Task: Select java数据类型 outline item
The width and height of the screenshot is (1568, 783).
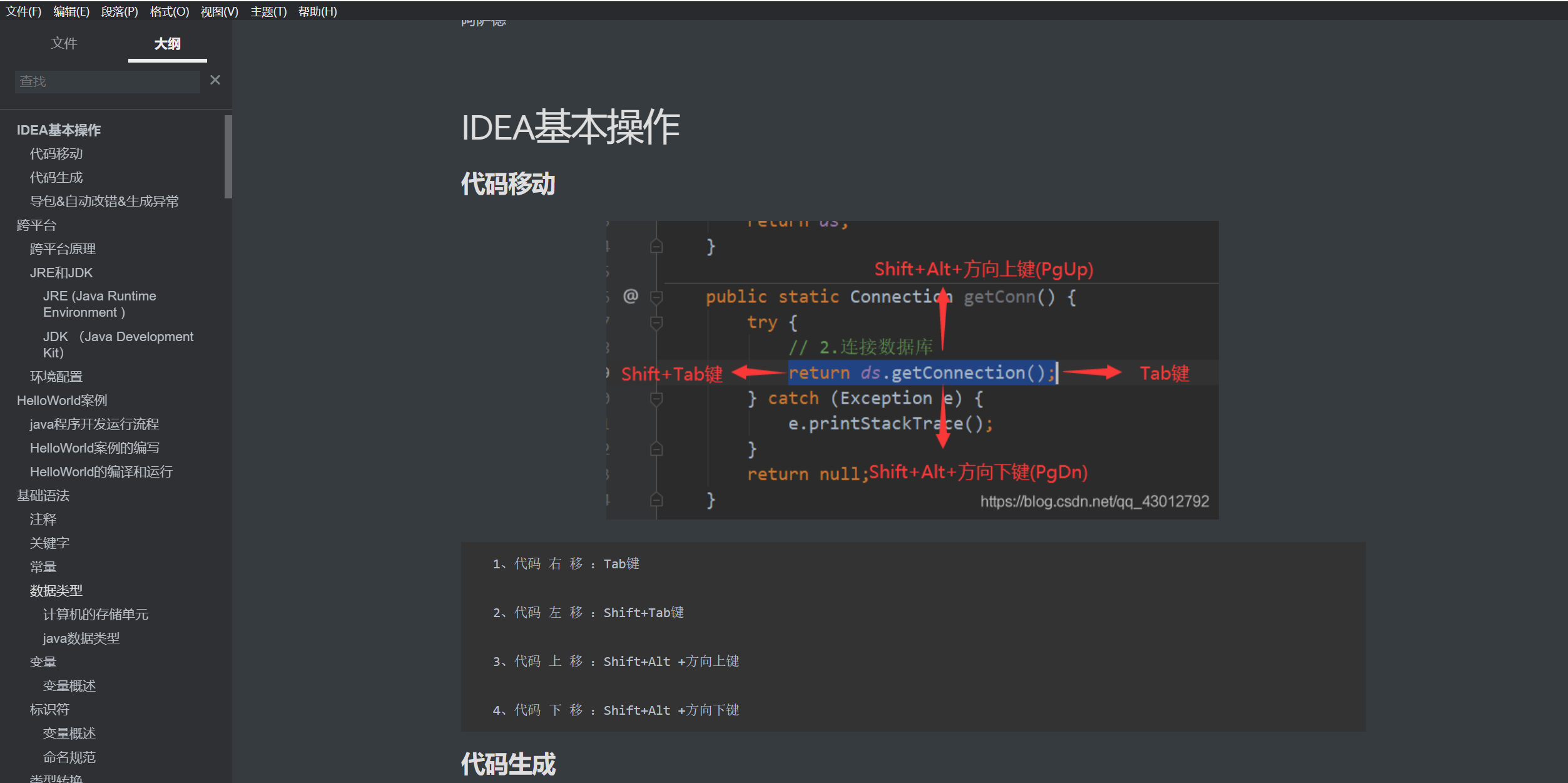Action: tap(81, 638)
